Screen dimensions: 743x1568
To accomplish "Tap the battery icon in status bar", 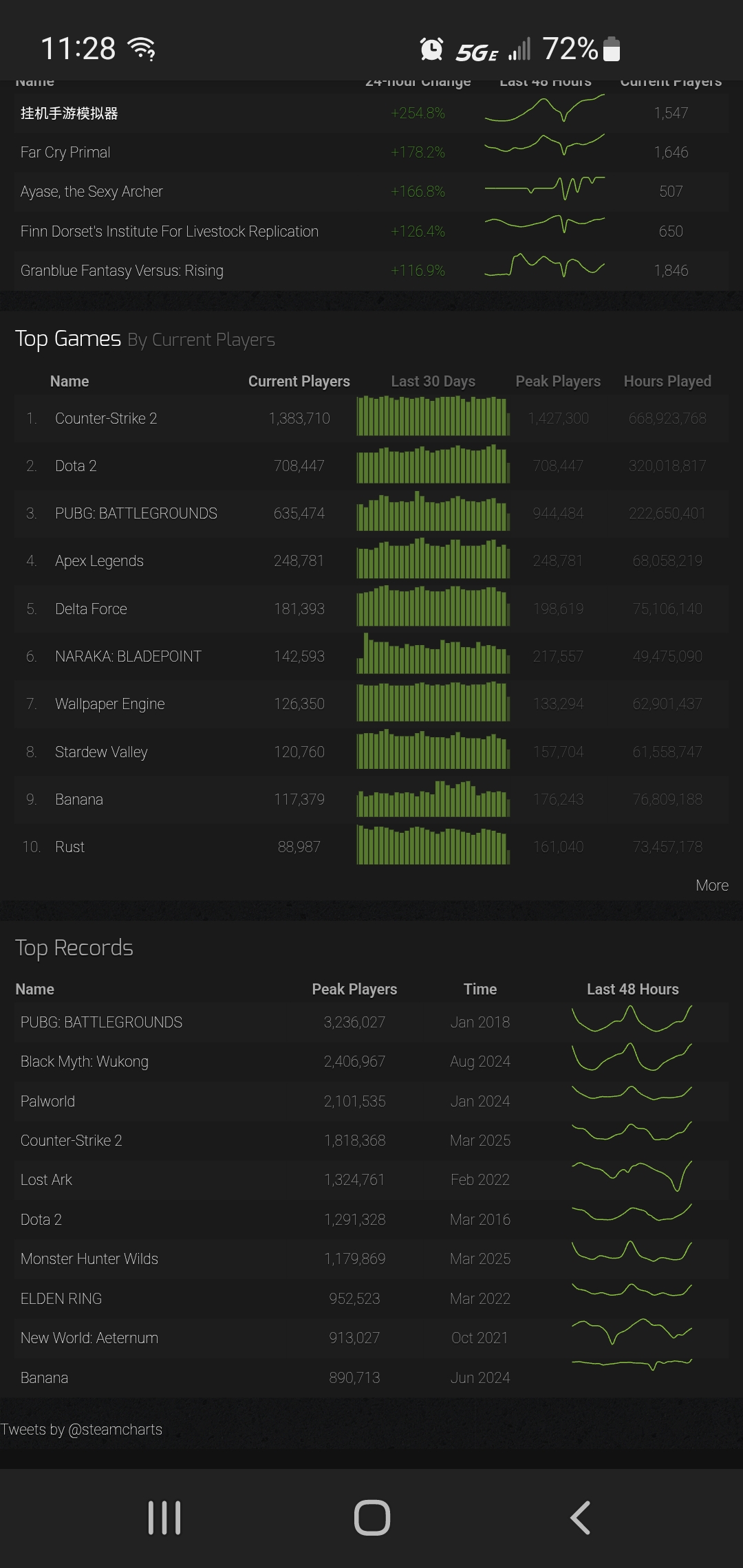I will click(612, 49).
